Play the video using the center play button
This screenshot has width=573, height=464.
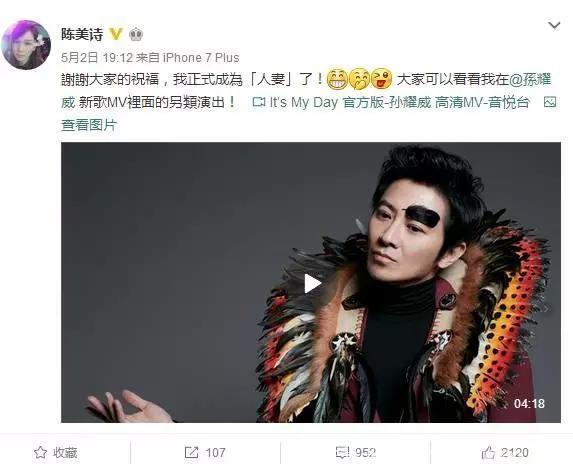click(311, 283)
